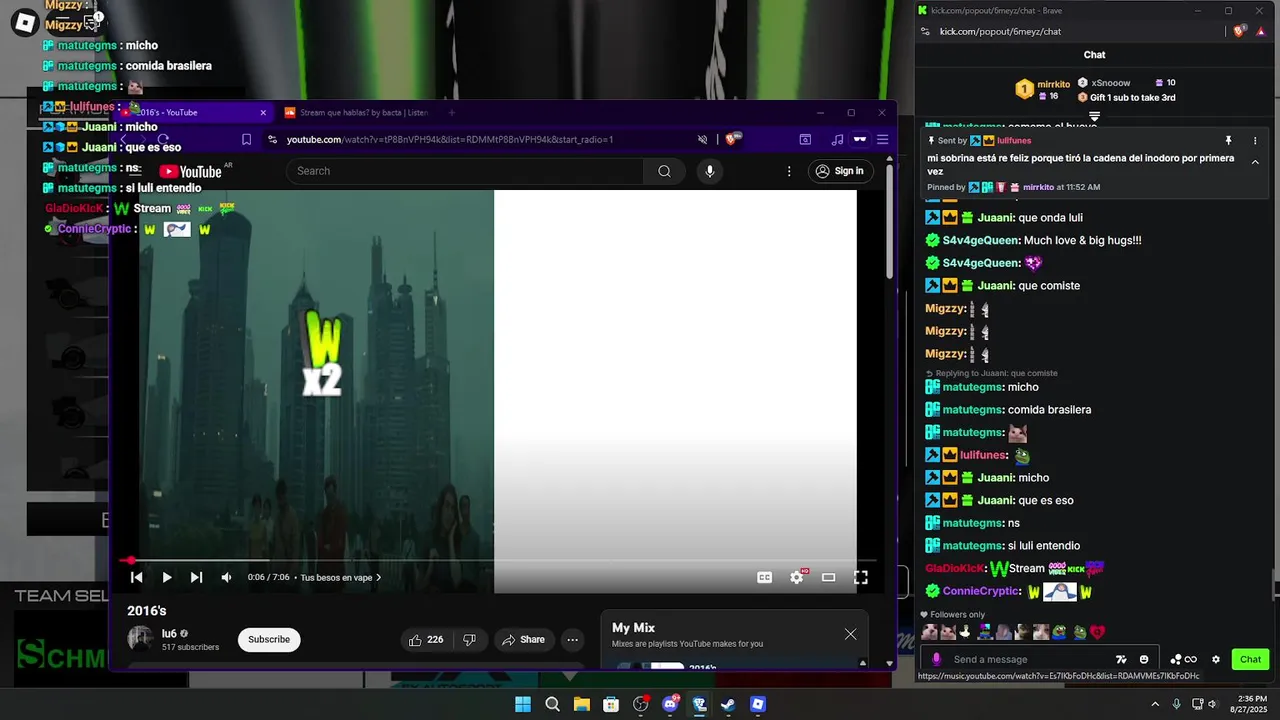Open a new browser tab
Viewport: 1280px width, 720px height.
pos(451,113)
